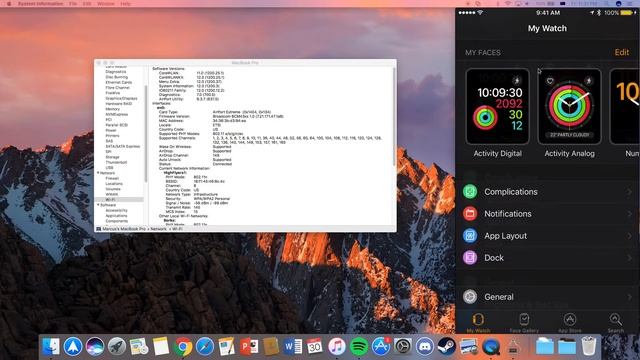Open the General row chevron in the Watch app
640x360 pixels.
(x=630, y=297)
